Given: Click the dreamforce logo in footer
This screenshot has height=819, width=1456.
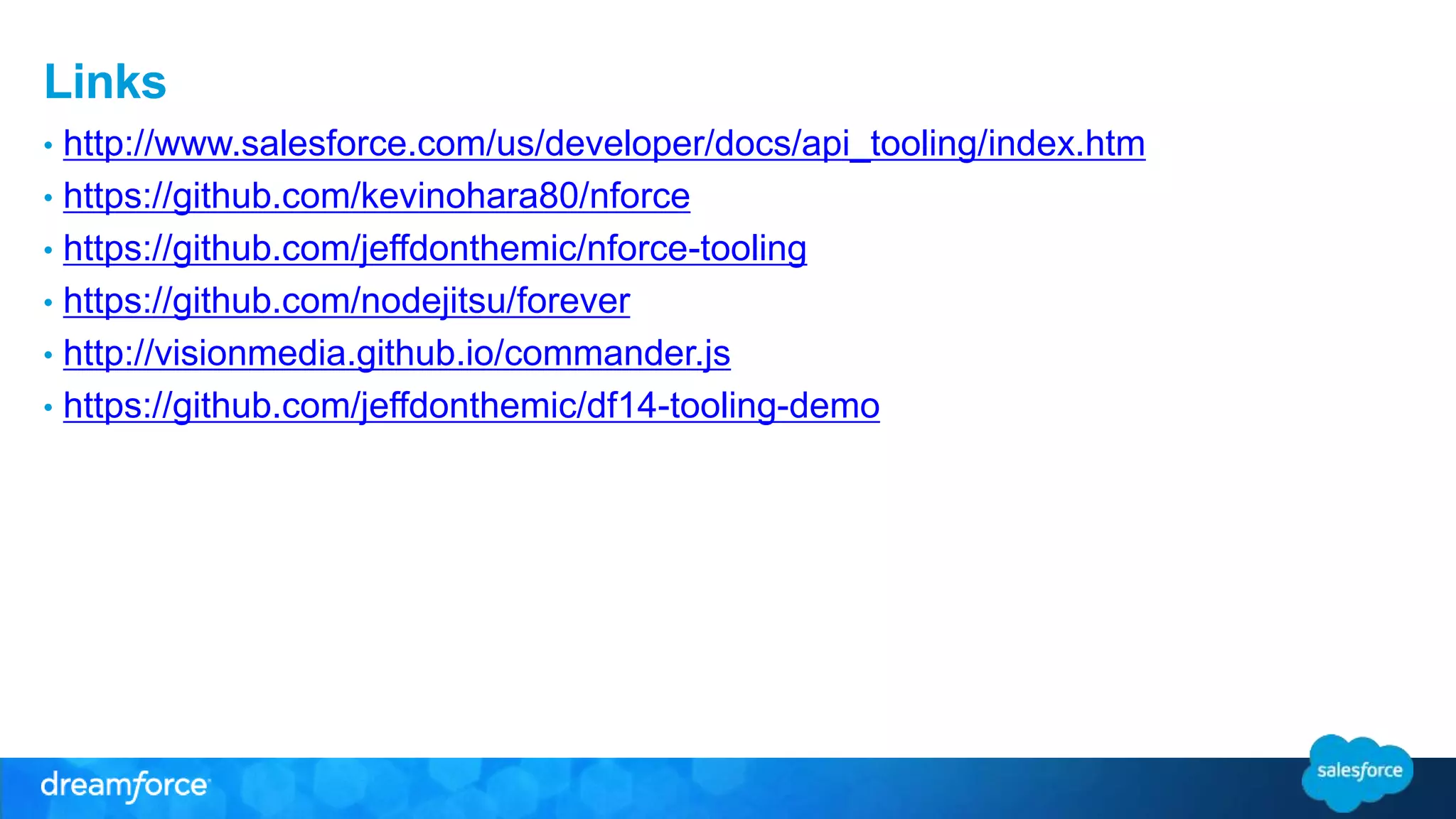Looking at the screenshot, I should 125,786.
